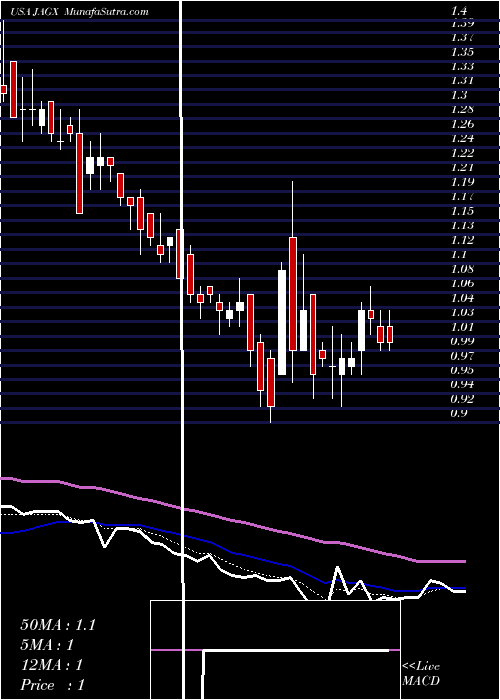500x700 pixels.
Task: Click the 1.22 price level label
Action: coord(462,153)
